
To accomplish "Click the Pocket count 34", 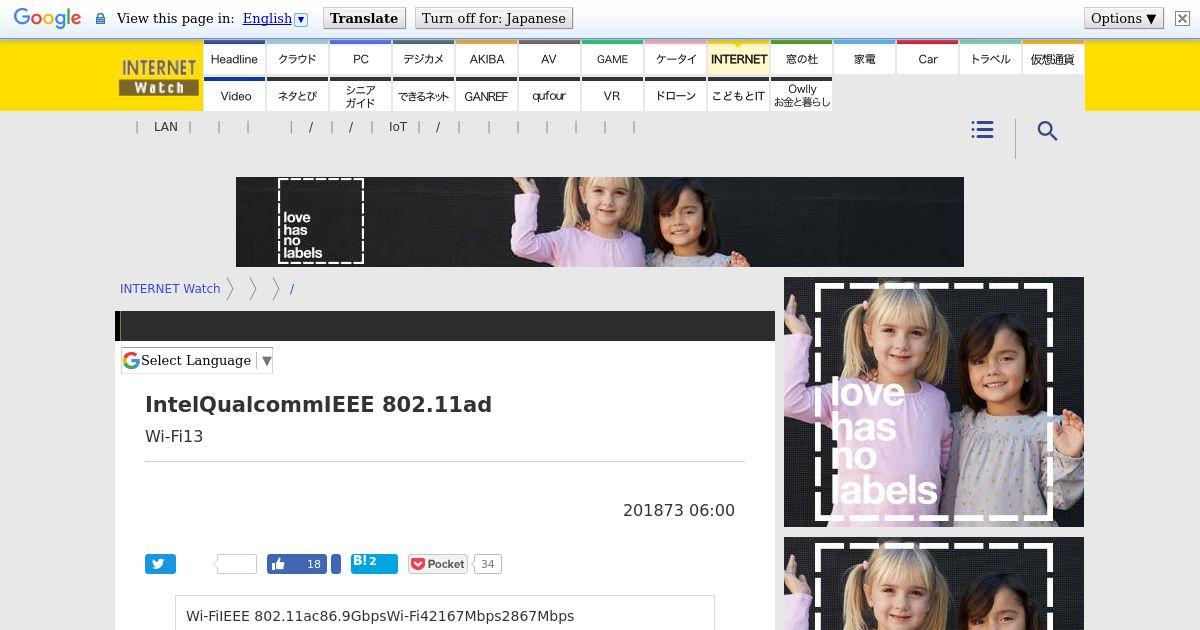I will pyautogui.click(x=487, y=564).
